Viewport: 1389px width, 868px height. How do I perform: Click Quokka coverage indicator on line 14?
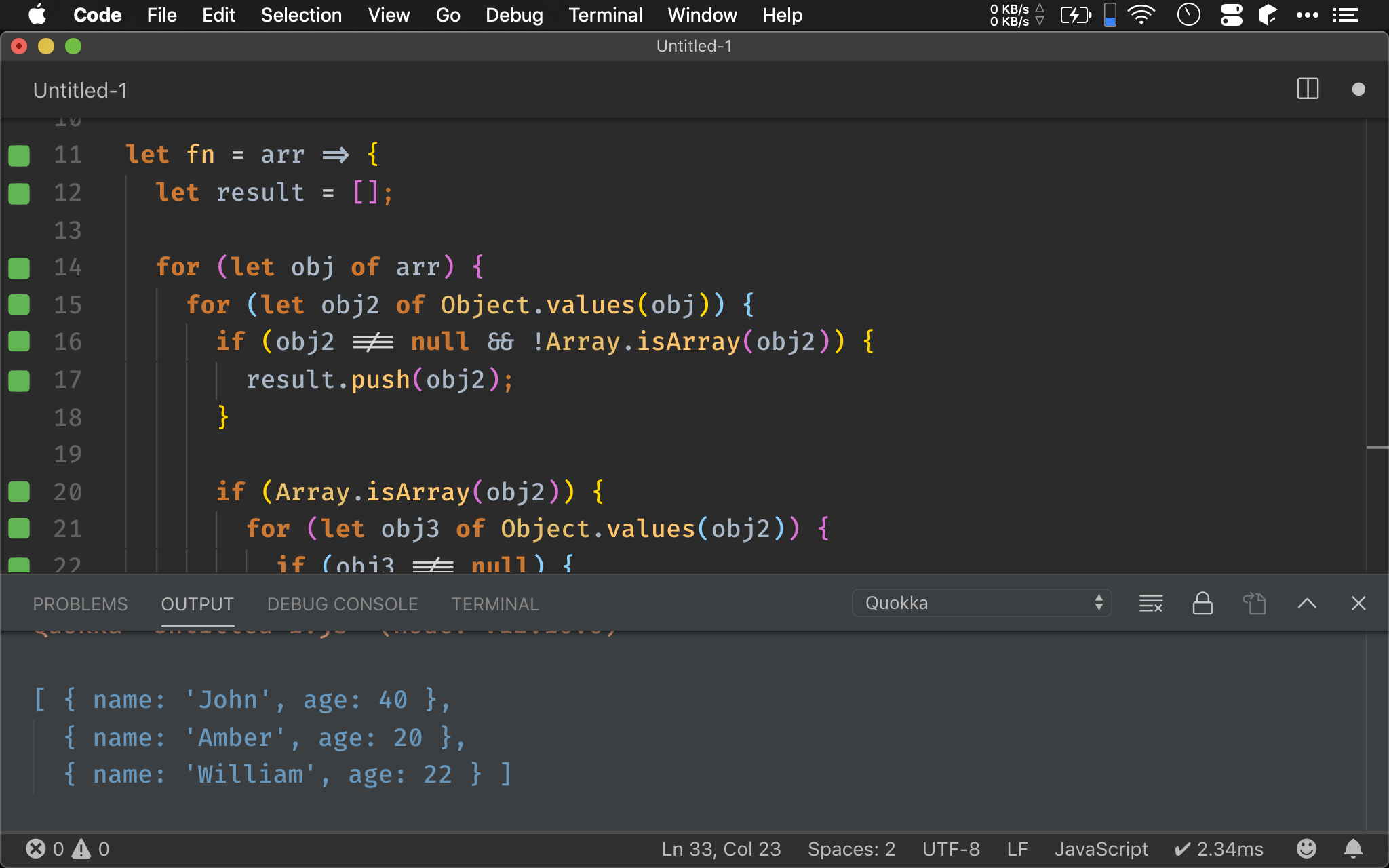19,268
